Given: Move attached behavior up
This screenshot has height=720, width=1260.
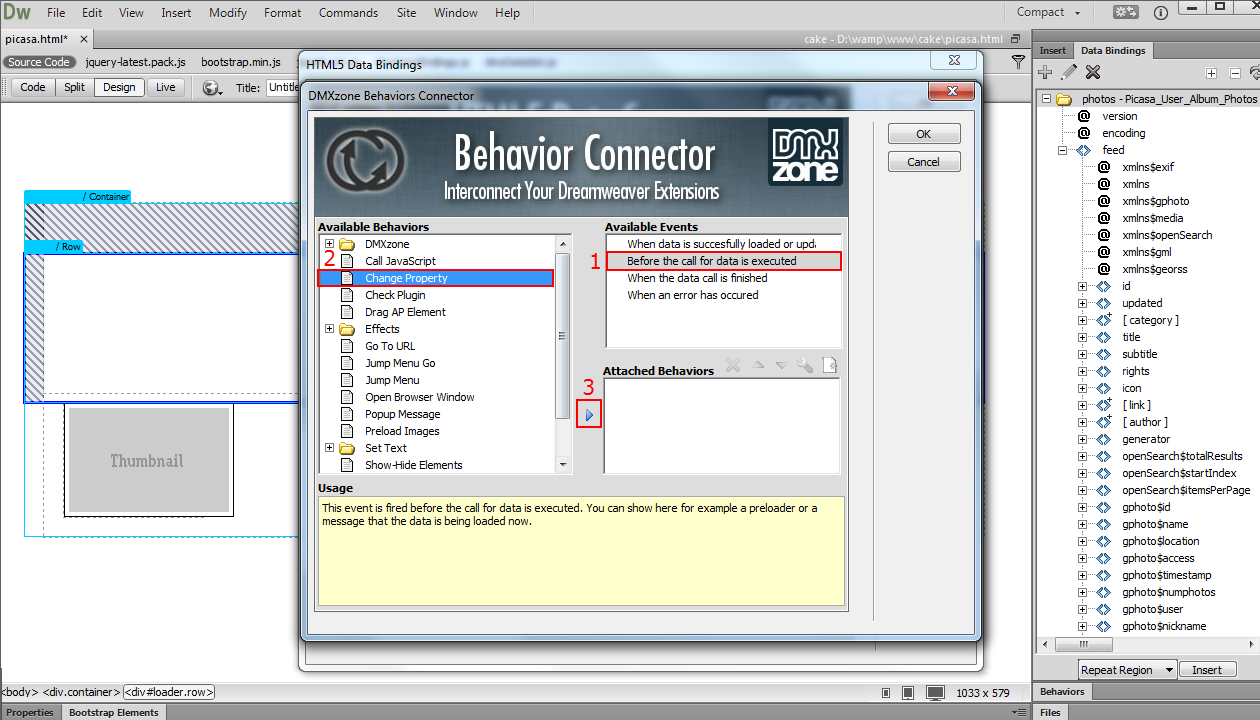Looking at the screenshot, I should (x=758, y=366).
